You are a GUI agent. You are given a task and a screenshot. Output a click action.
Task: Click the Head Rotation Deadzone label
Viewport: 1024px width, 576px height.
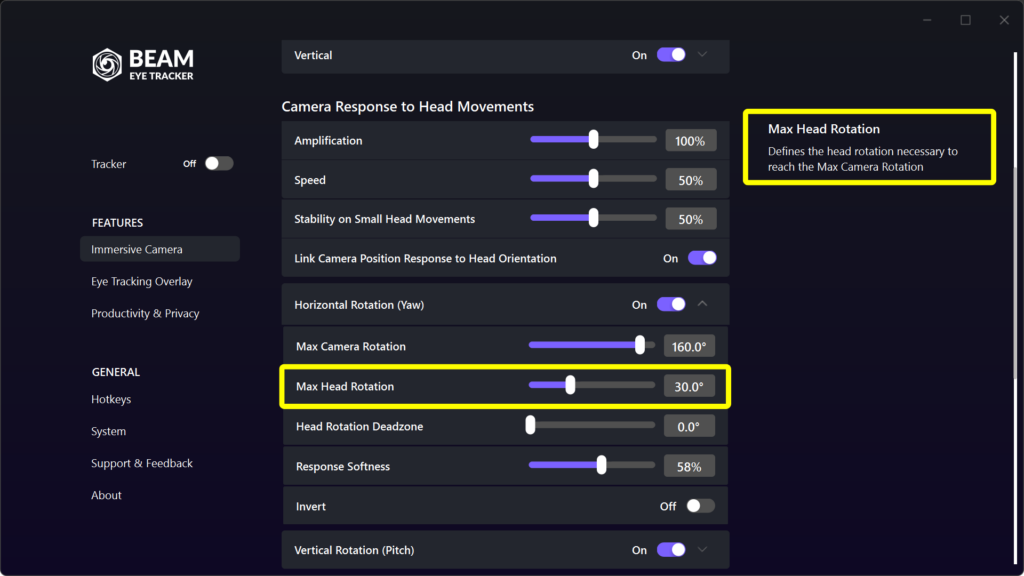click(x=359, y=426)
